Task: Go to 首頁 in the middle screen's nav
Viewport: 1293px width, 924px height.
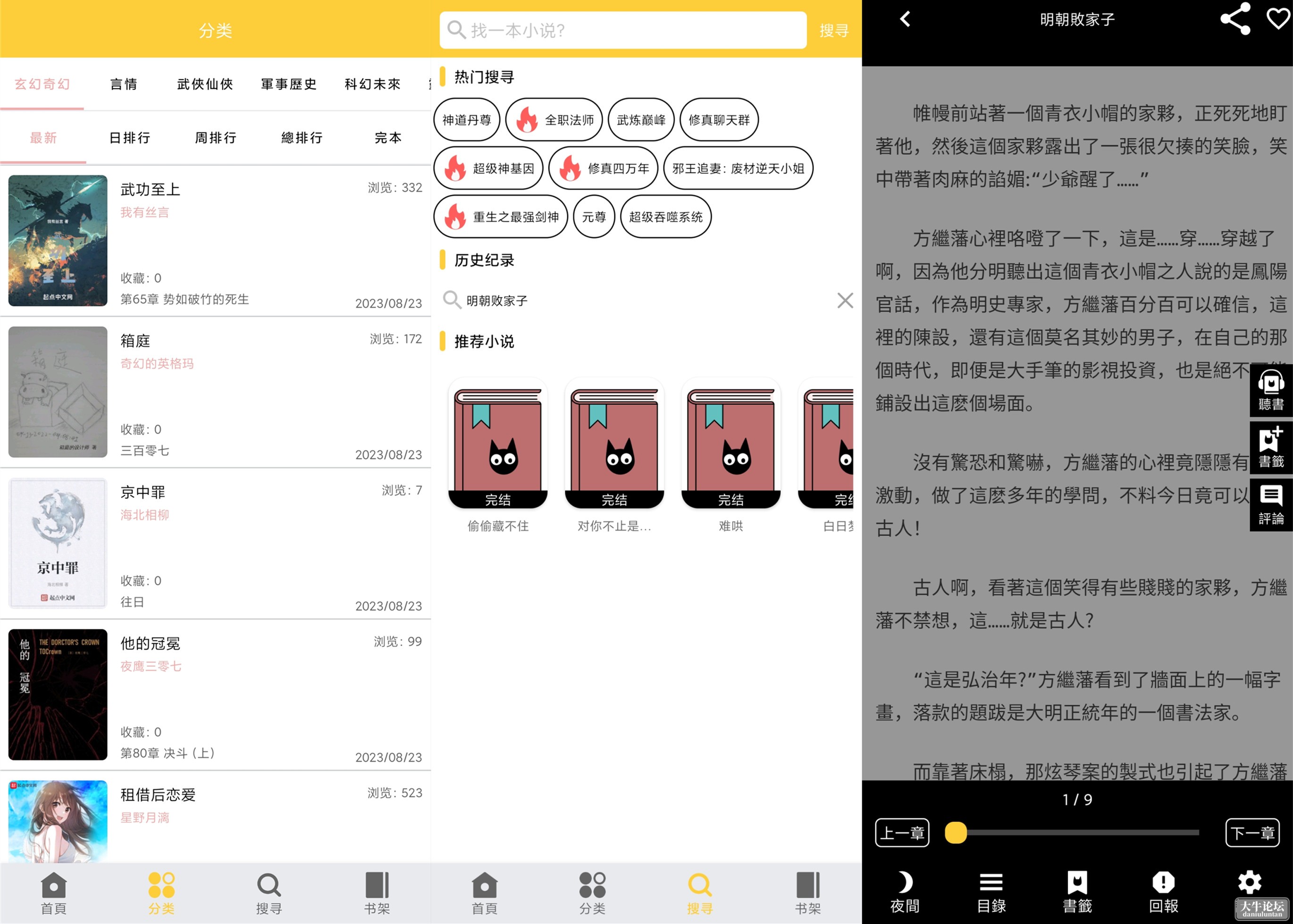Action: pos(485,893)
